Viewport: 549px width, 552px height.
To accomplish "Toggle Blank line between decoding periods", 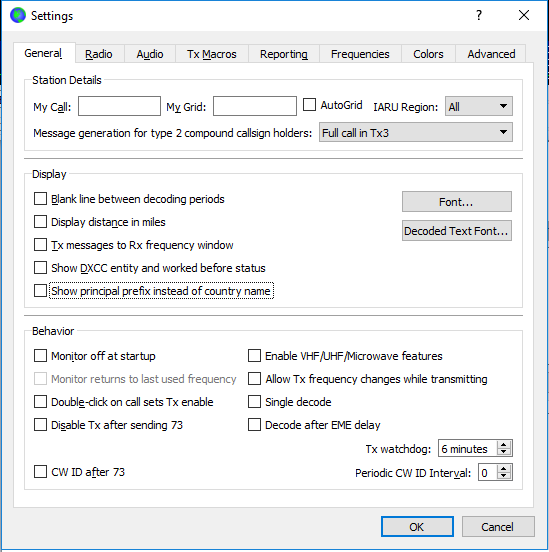I will pos(40,199).
